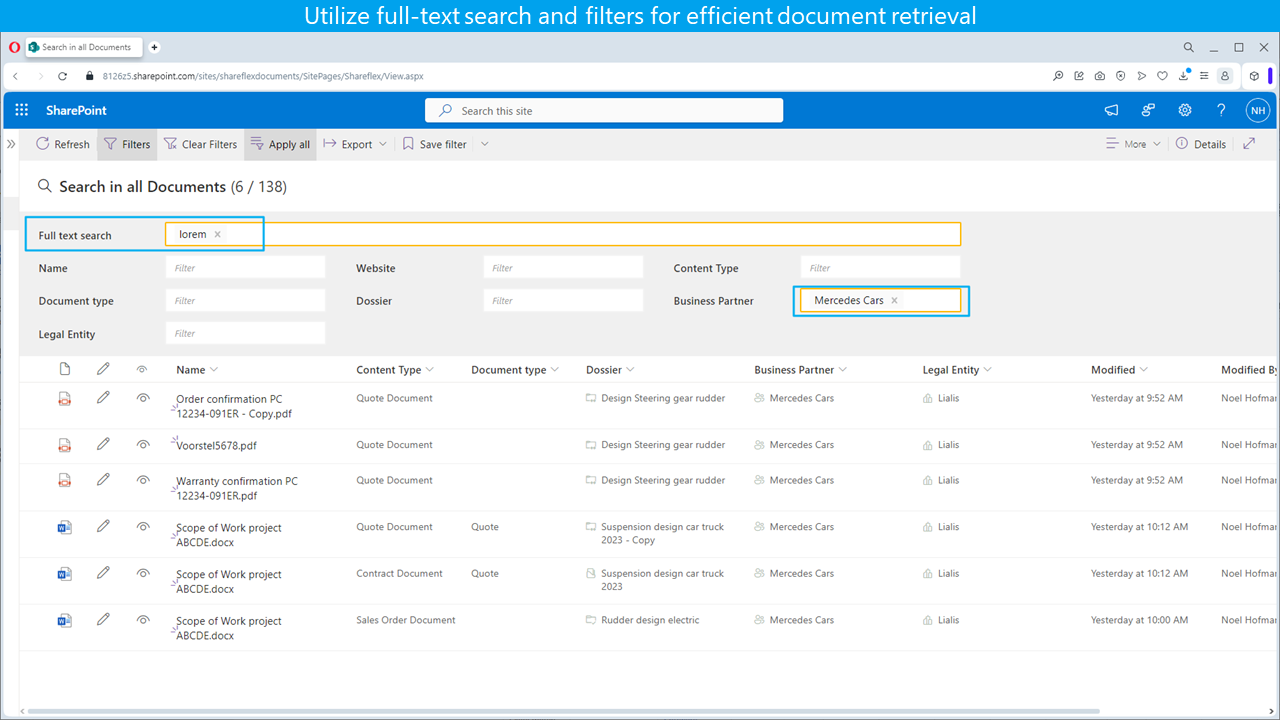
Task: Open Order confirmation PC 12234-091ER - Copy.pdf
Action: (x=234, y=406)
